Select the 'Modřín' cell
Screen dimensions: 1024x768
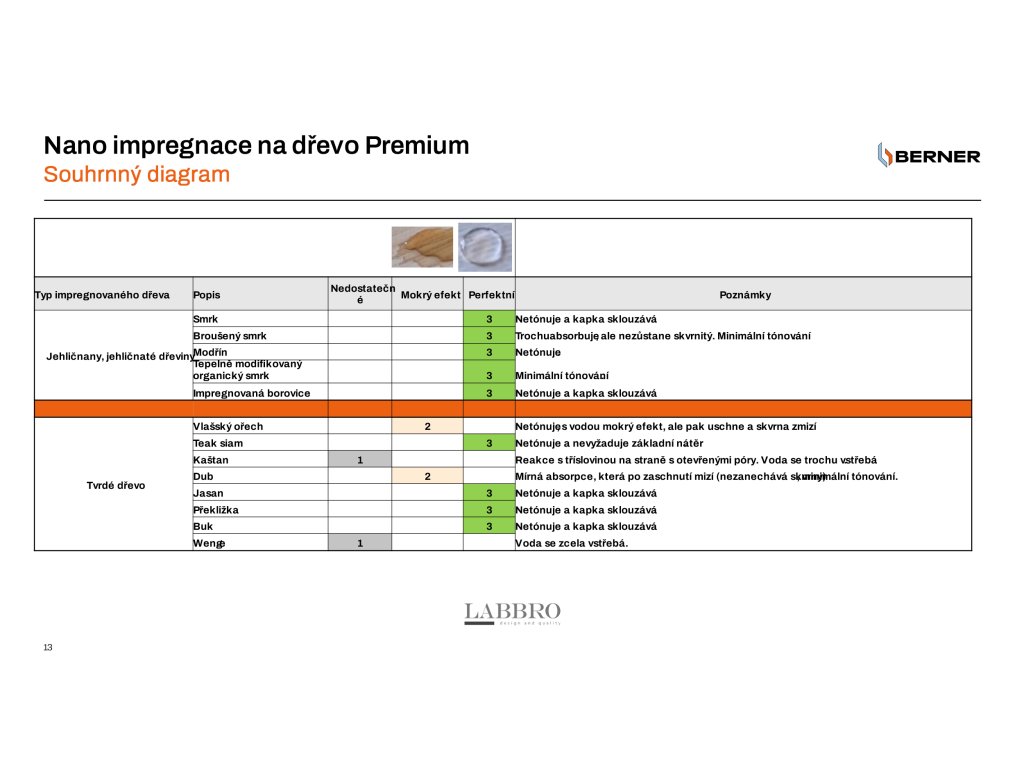tap(261, 352)
